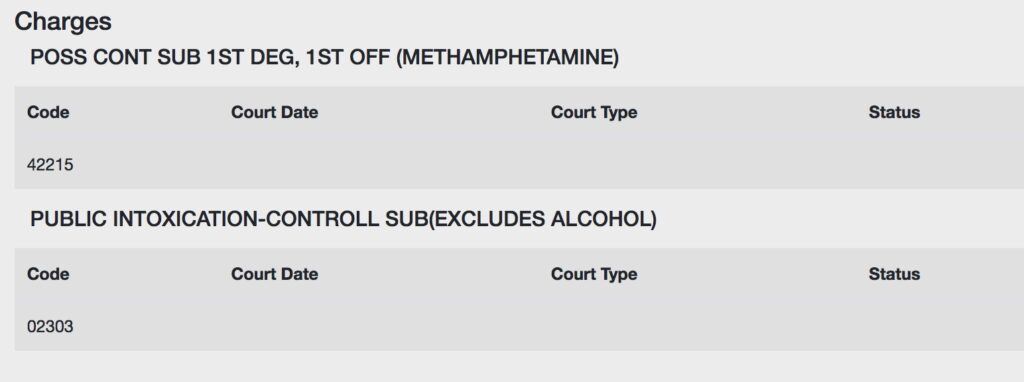Click Status header in second charge table
1024x382 pixels.
[894, 274]
